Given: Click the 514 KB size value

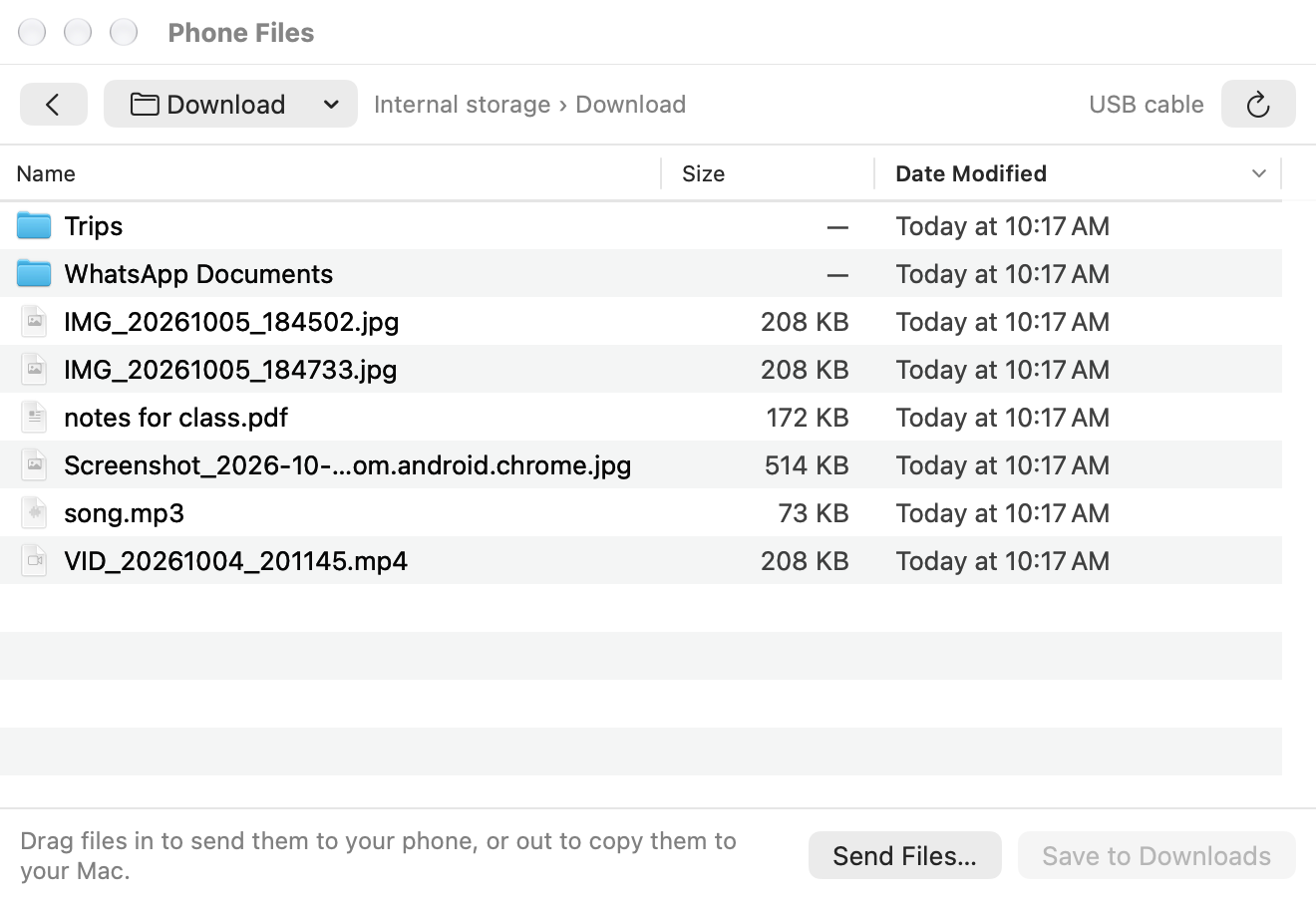Looking at the screenshot, I should click(x=807, y=465).
